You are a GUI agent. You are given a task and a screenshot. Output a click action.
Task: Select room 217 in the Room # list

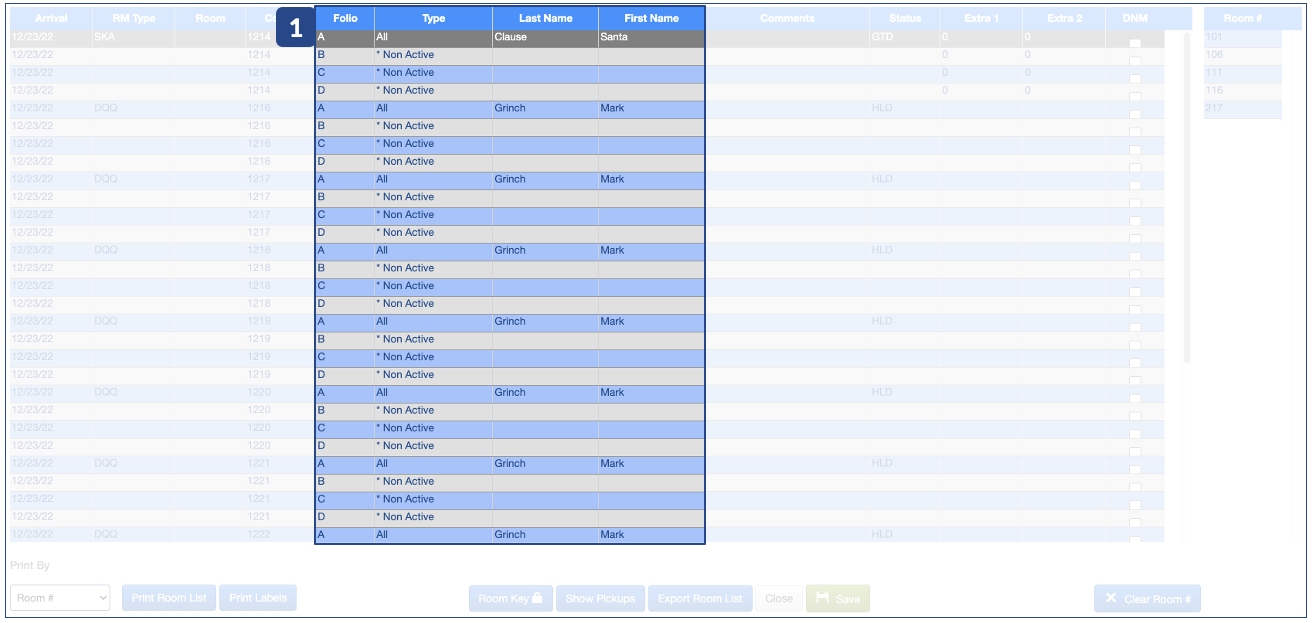pos(1242,108)
